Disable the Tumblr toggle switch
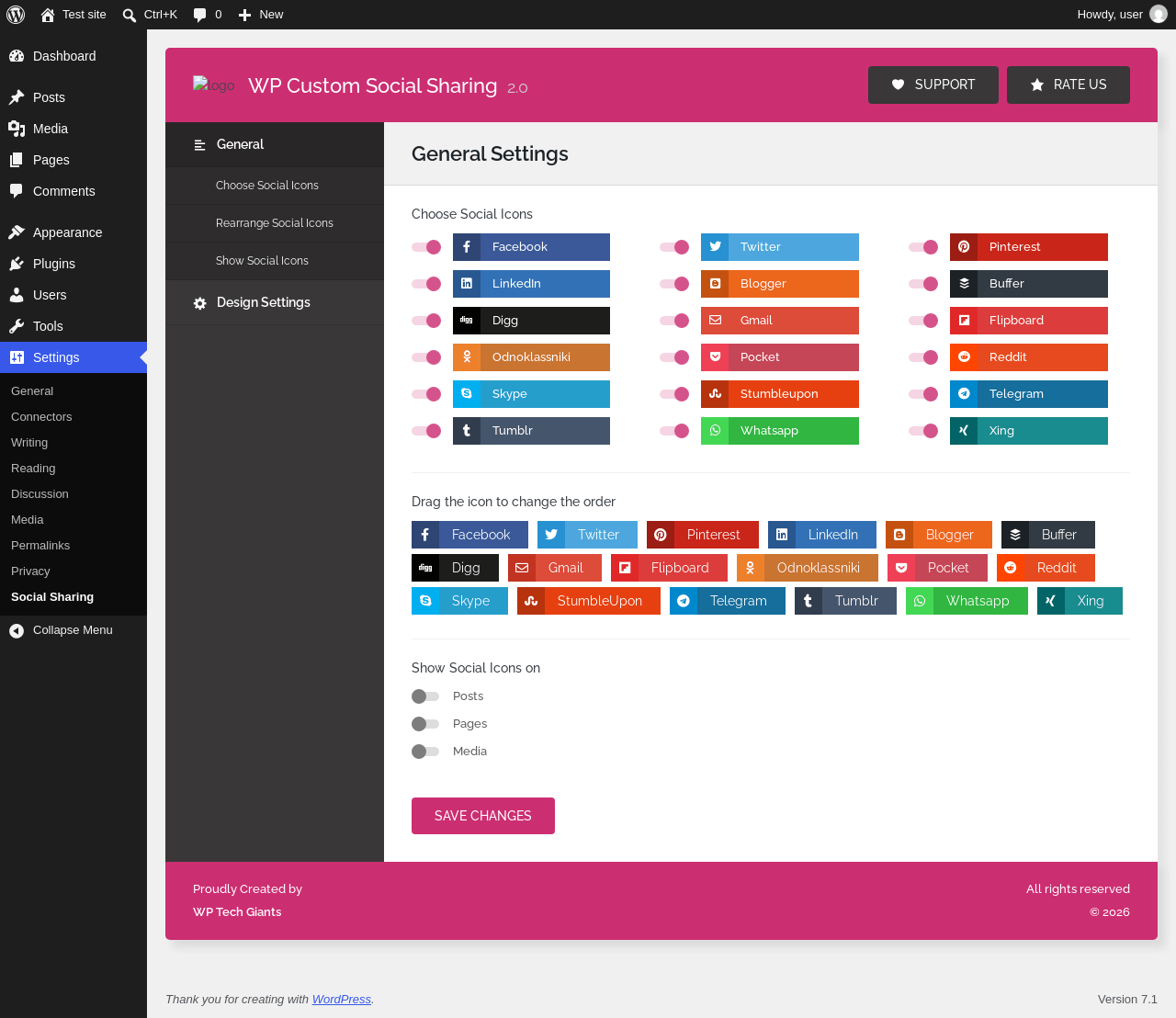 click(426, 431)
